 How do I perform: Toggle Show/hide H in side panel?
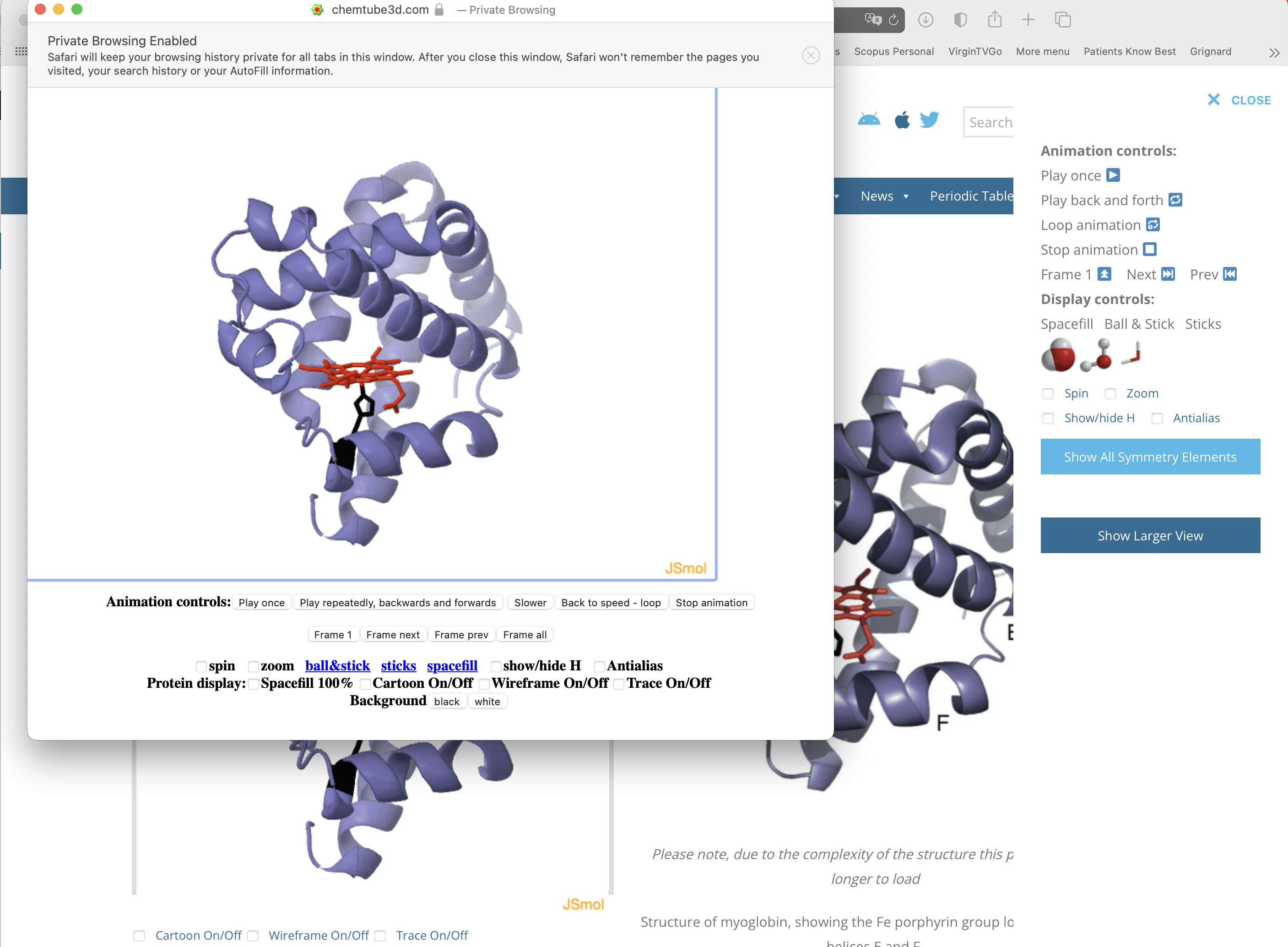(x=1048, y=419)
